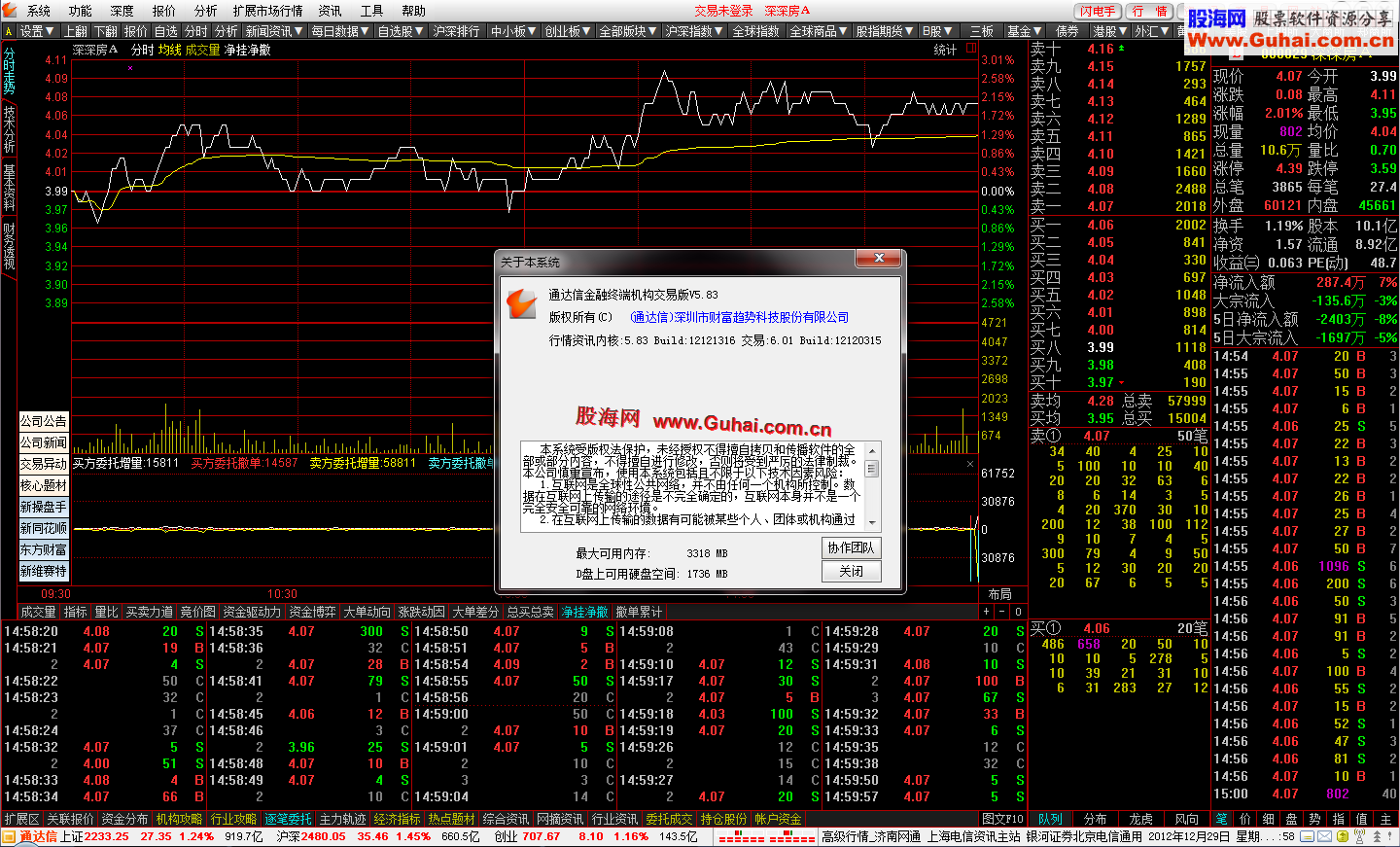Open the 闪电手 quick trade button
Viewport: 1400px width, 847px height.
coord(1098,11)
